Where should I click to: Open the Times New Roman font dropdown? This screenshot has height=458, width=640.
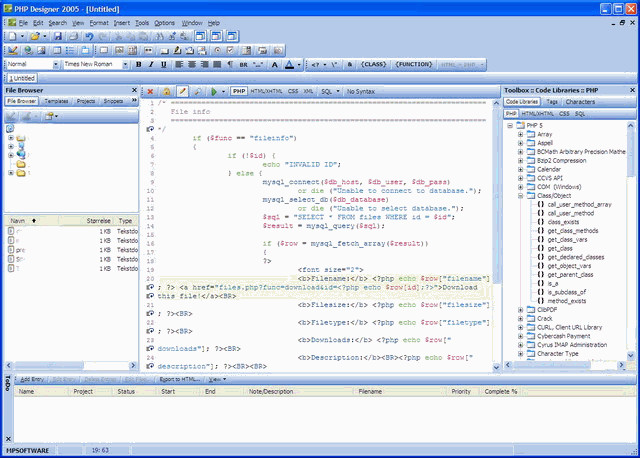(125, 64)
